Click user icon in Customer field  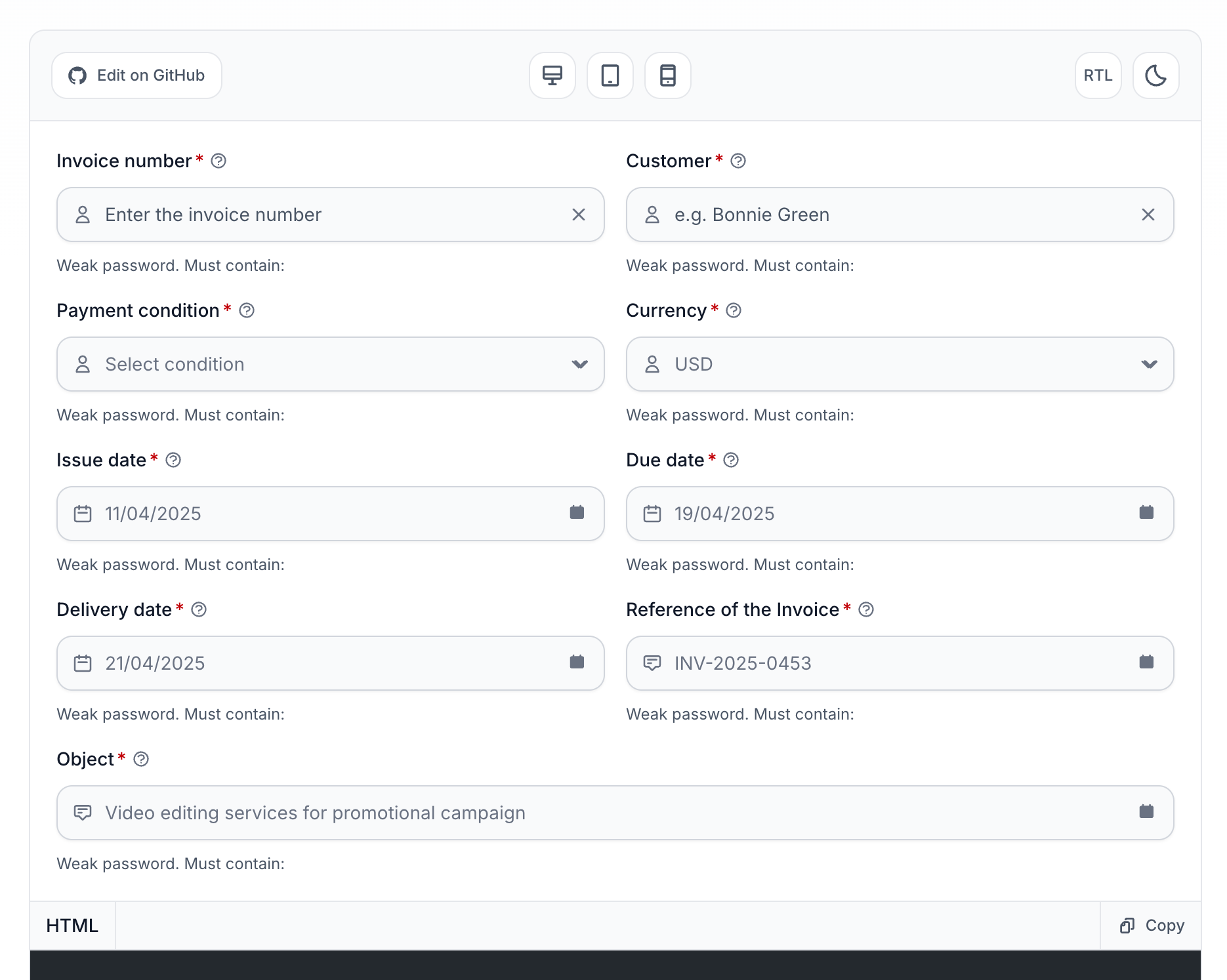click(652, 214)
